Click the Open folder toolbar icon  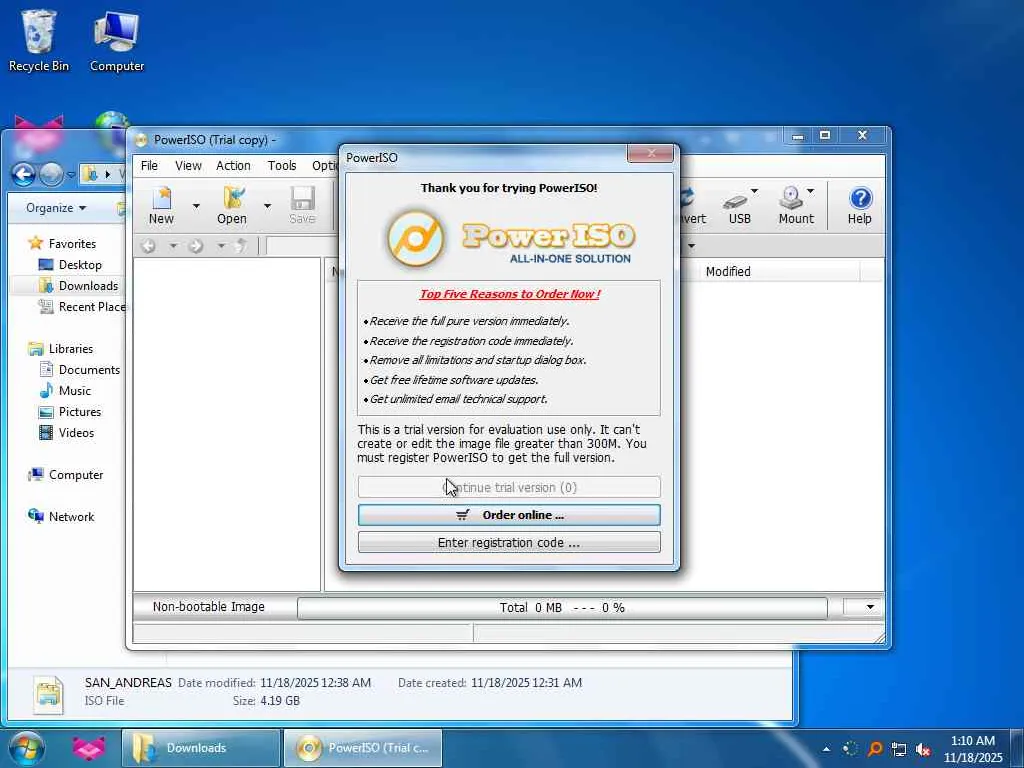coord(232,205)
